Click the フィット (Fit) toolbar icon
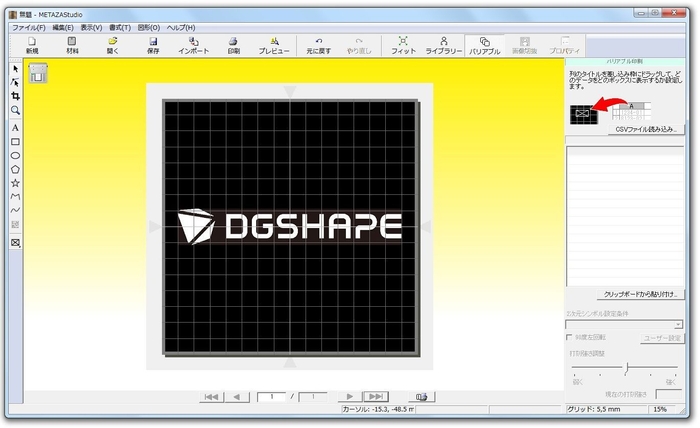700x428 pixels. (403, 44)
